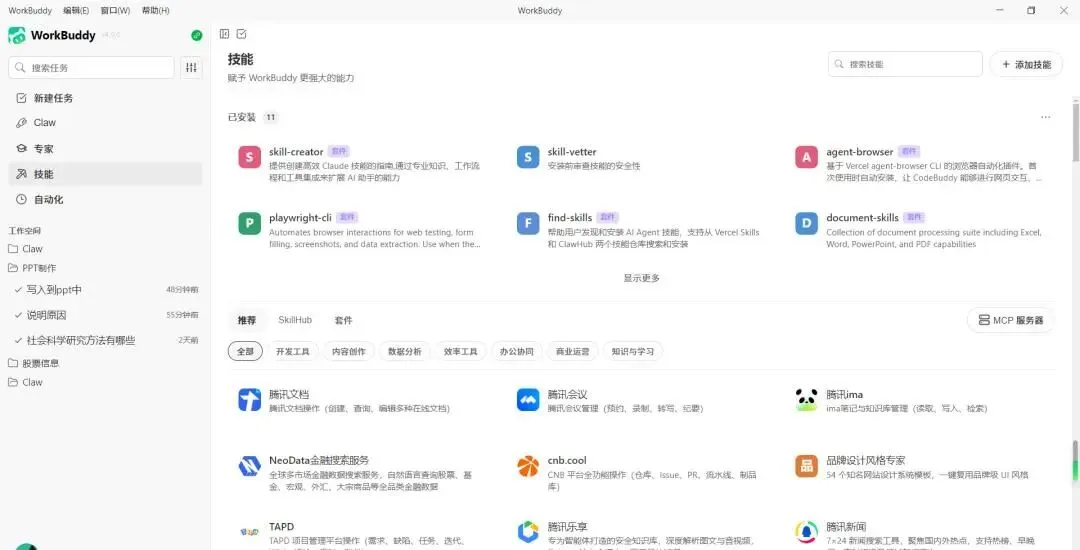Select the 全部 category filter
Screen dimensions: 1080x550
point(245,352)
